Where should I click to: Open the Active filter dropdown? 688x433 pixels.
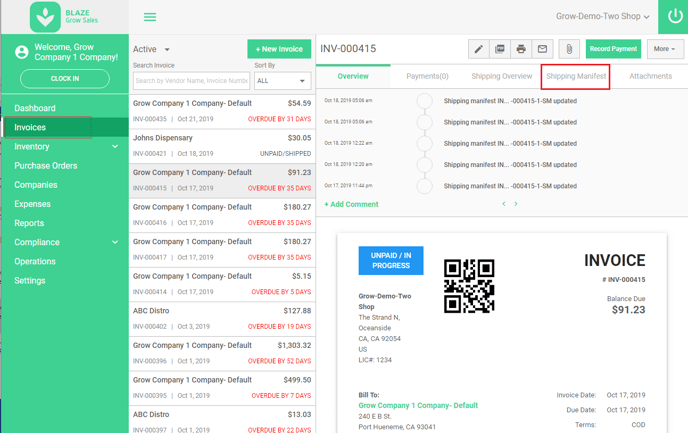[x=151, y=49]
